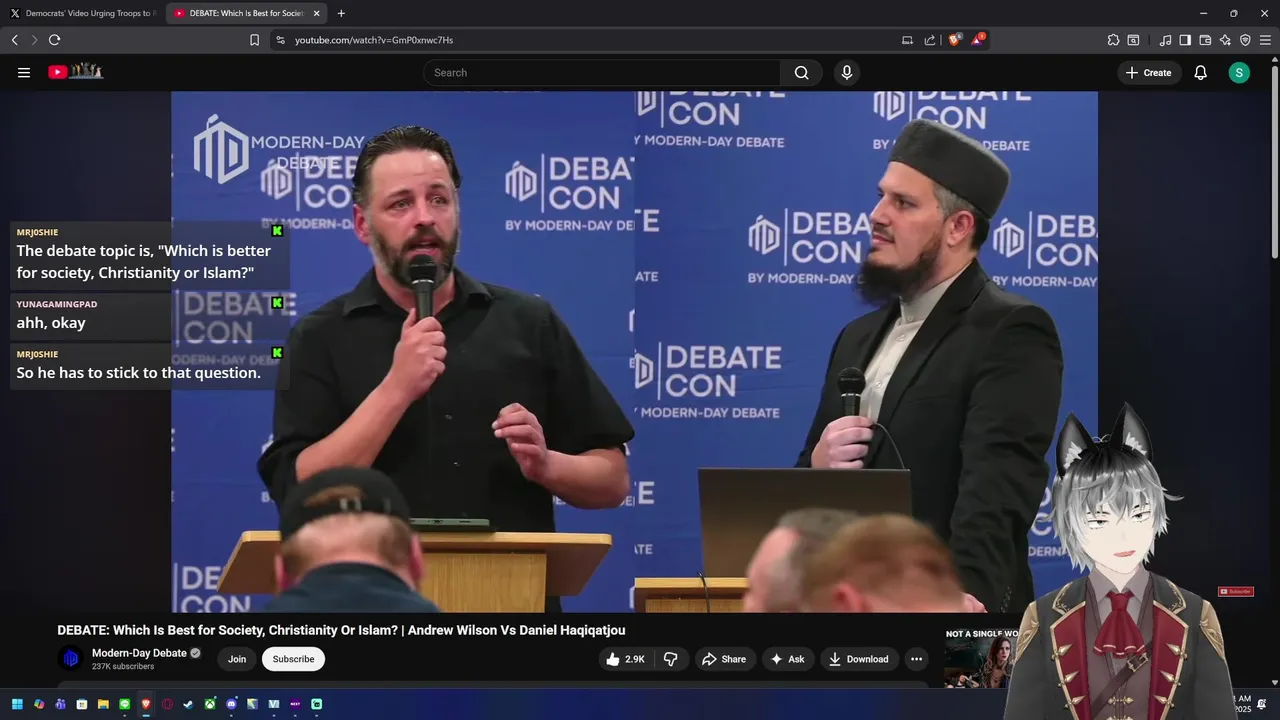Click the page vertical scrollbar
Screen dimensions: 1280x720
[x=1274, y=160]
